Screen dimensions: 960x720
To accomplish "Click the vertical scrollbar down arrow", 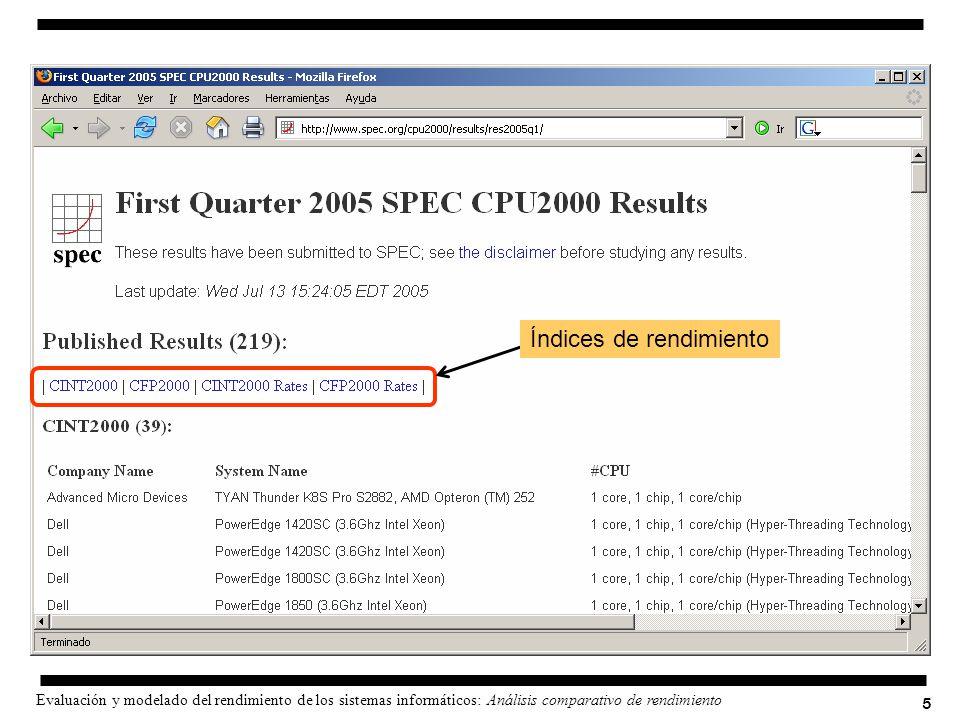I will [x=918, y=606].
